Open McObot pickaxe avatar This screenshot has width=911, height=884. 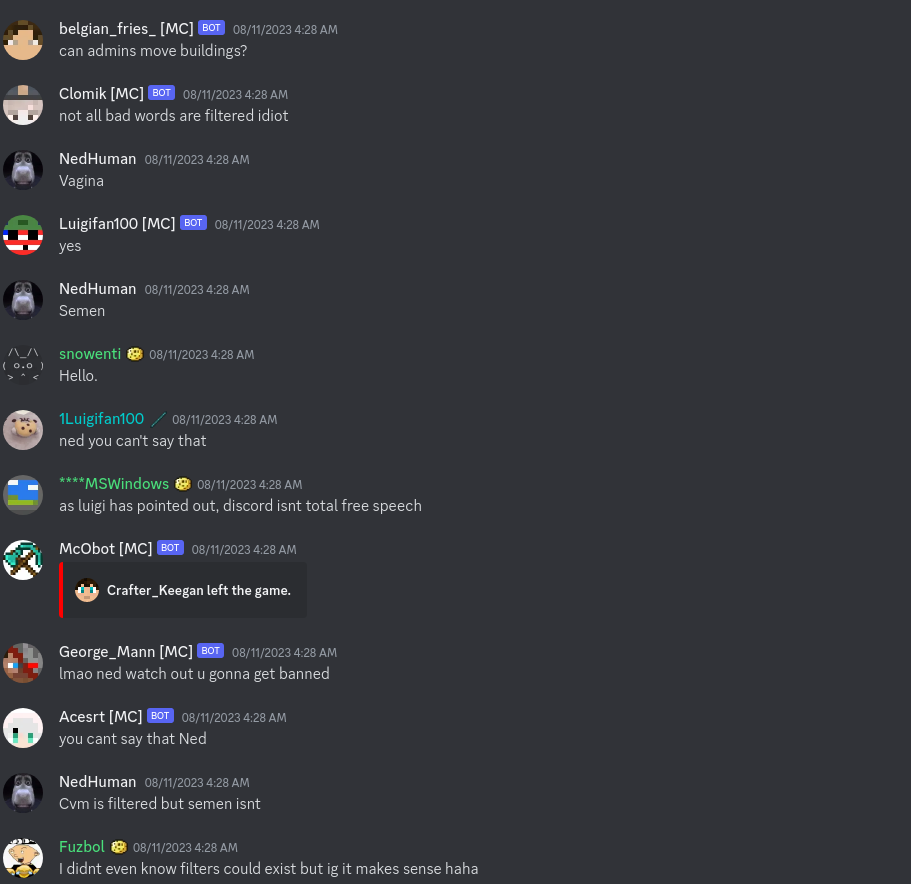(x=23, y=560)
